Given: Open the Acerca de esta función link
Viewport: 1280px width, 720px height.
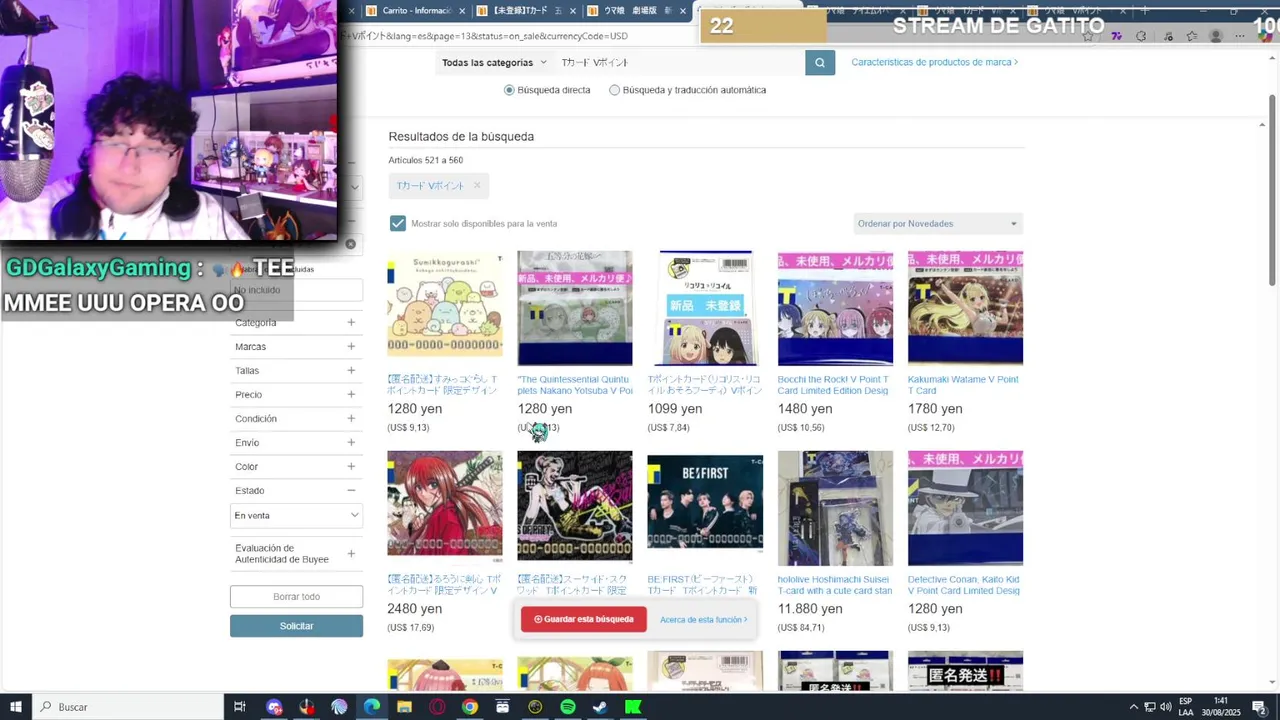Looking at the screenshot, I should click(704, 619).
